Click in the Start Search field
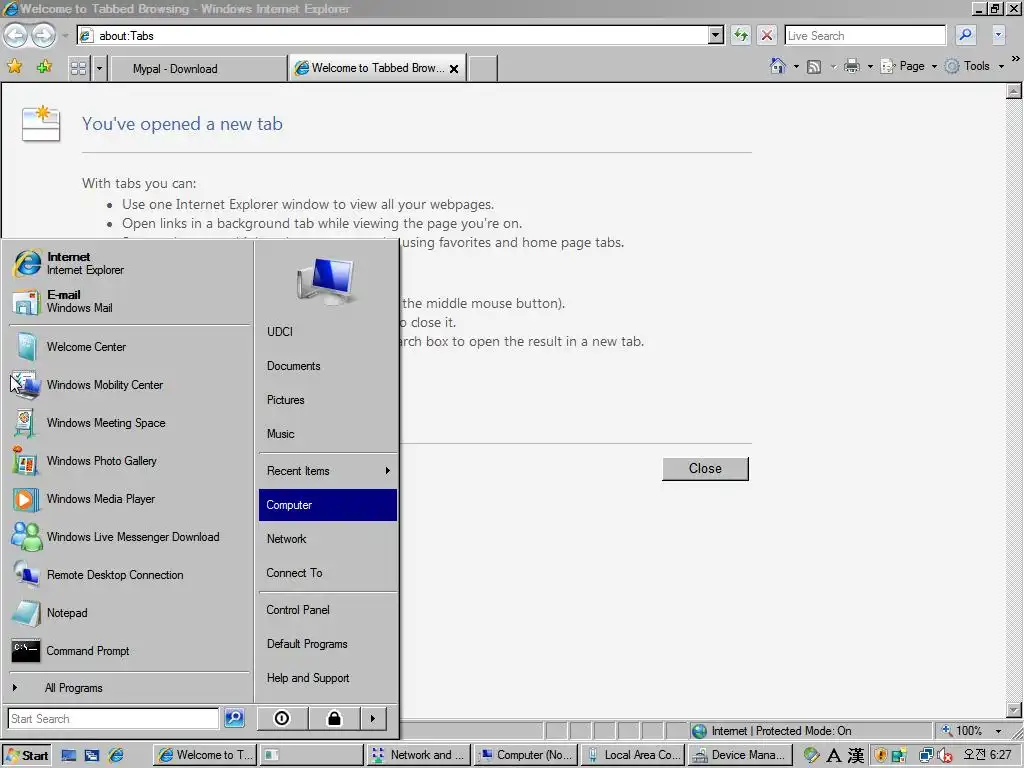1024x768 pixels. pyautogui.click(x=113, y=718)
